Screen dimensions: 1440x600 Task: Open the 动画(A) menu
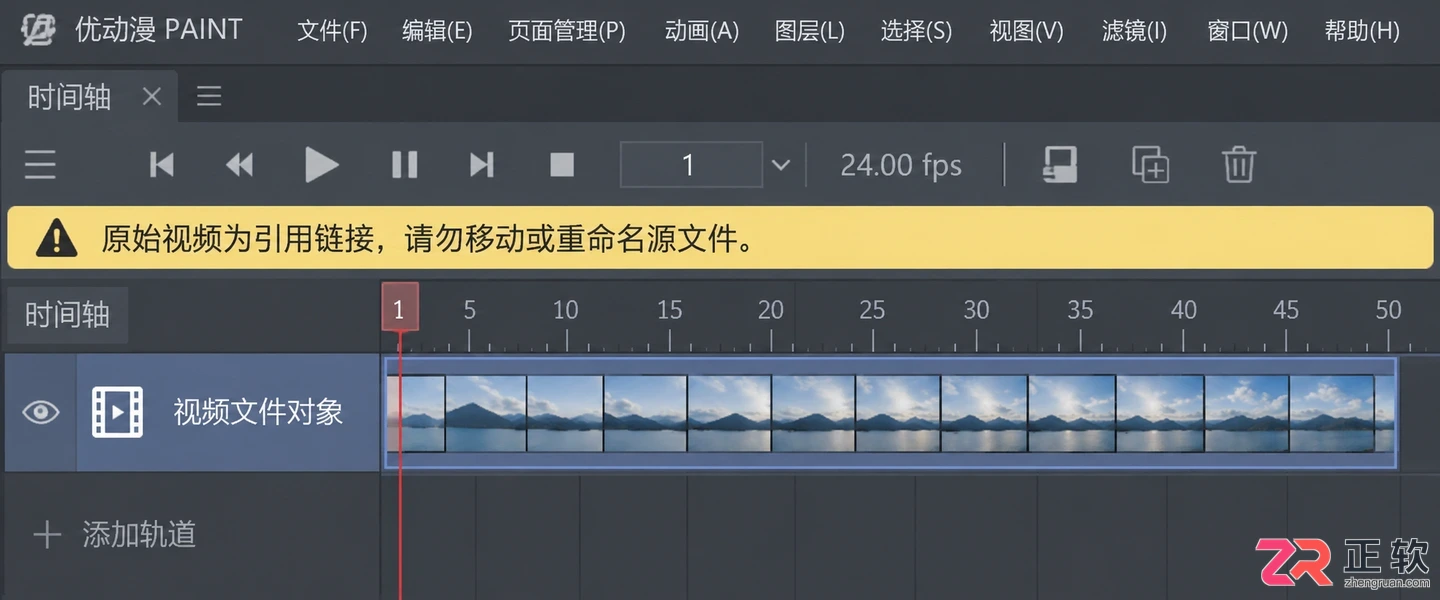[x=702, y=31]
